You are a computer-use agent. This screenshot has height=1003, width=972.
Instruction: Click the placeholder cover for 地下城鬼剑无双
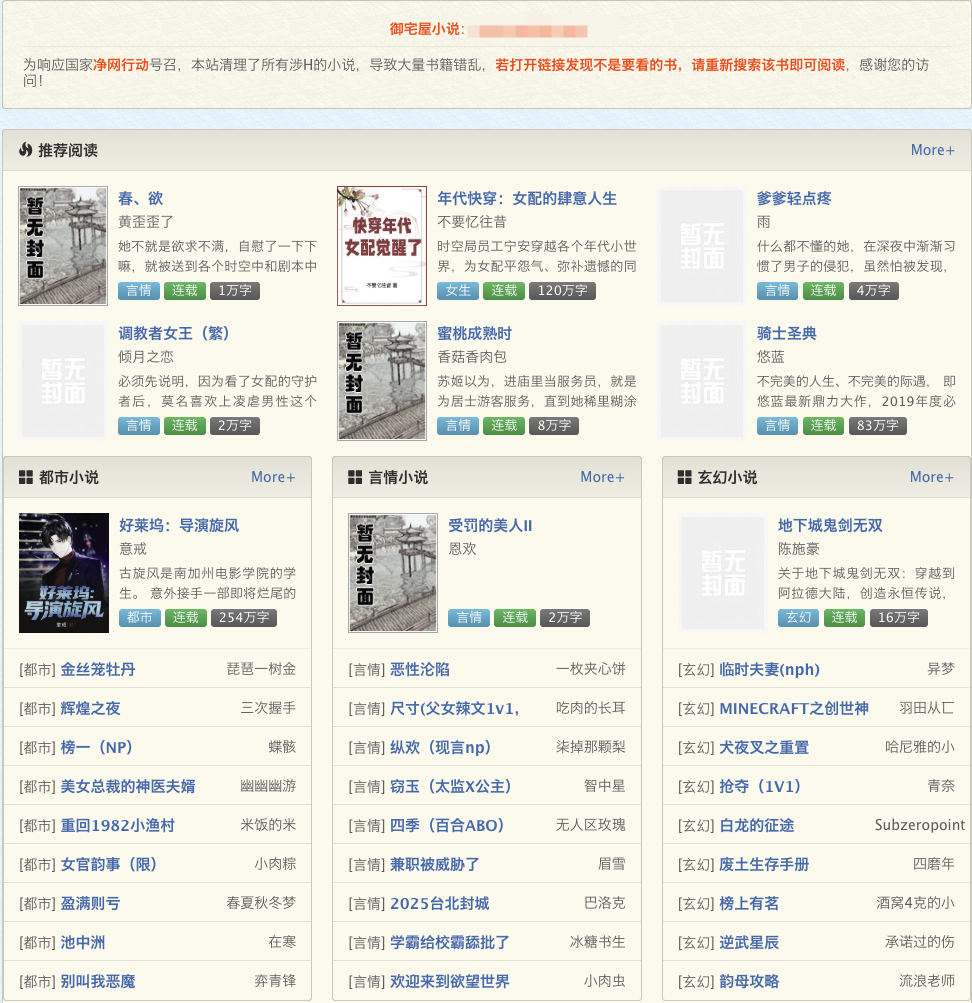coord(723,573)
